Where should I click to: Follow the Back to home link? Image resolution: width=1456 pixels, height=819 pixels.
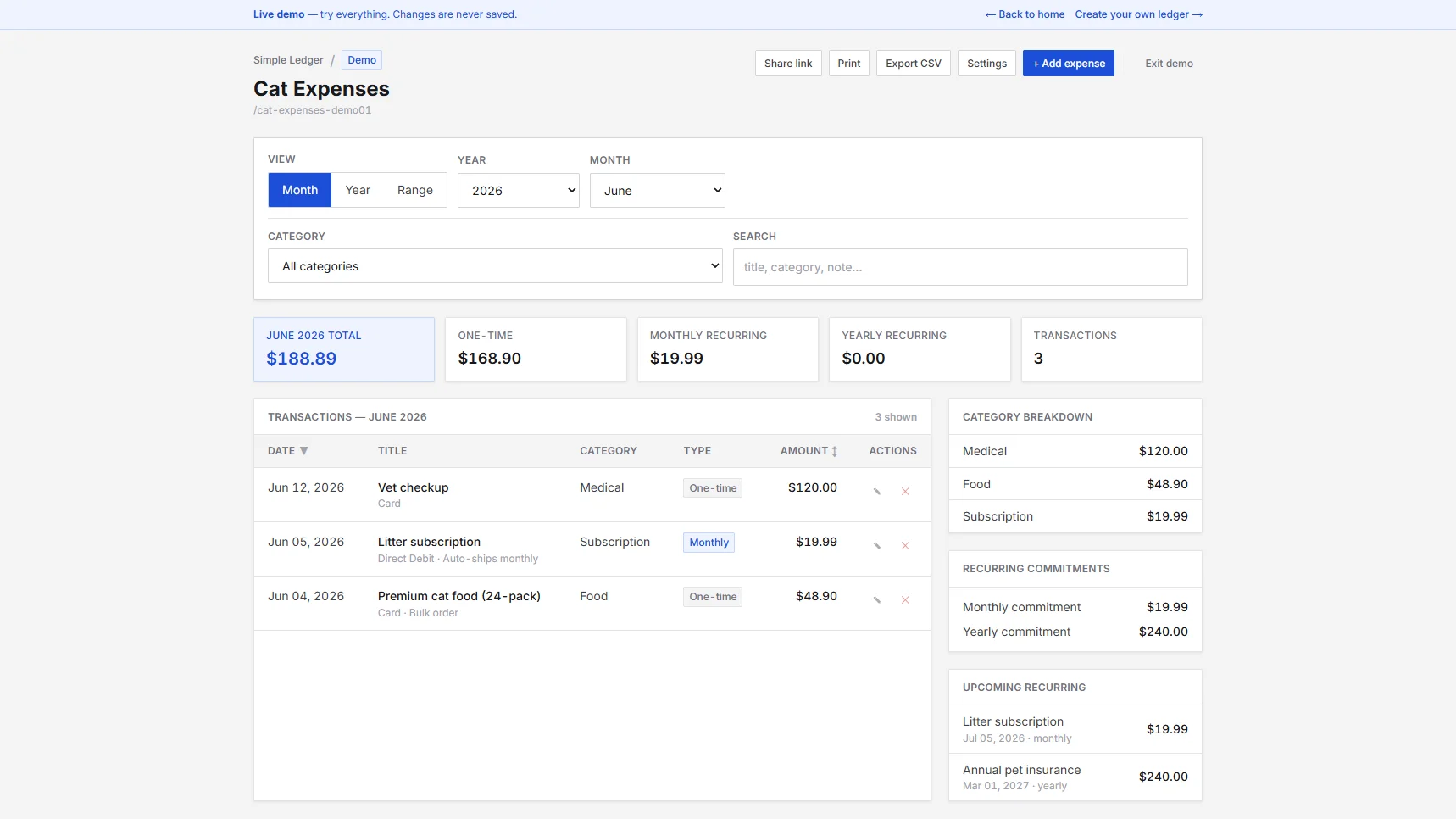click(1025, 14)
